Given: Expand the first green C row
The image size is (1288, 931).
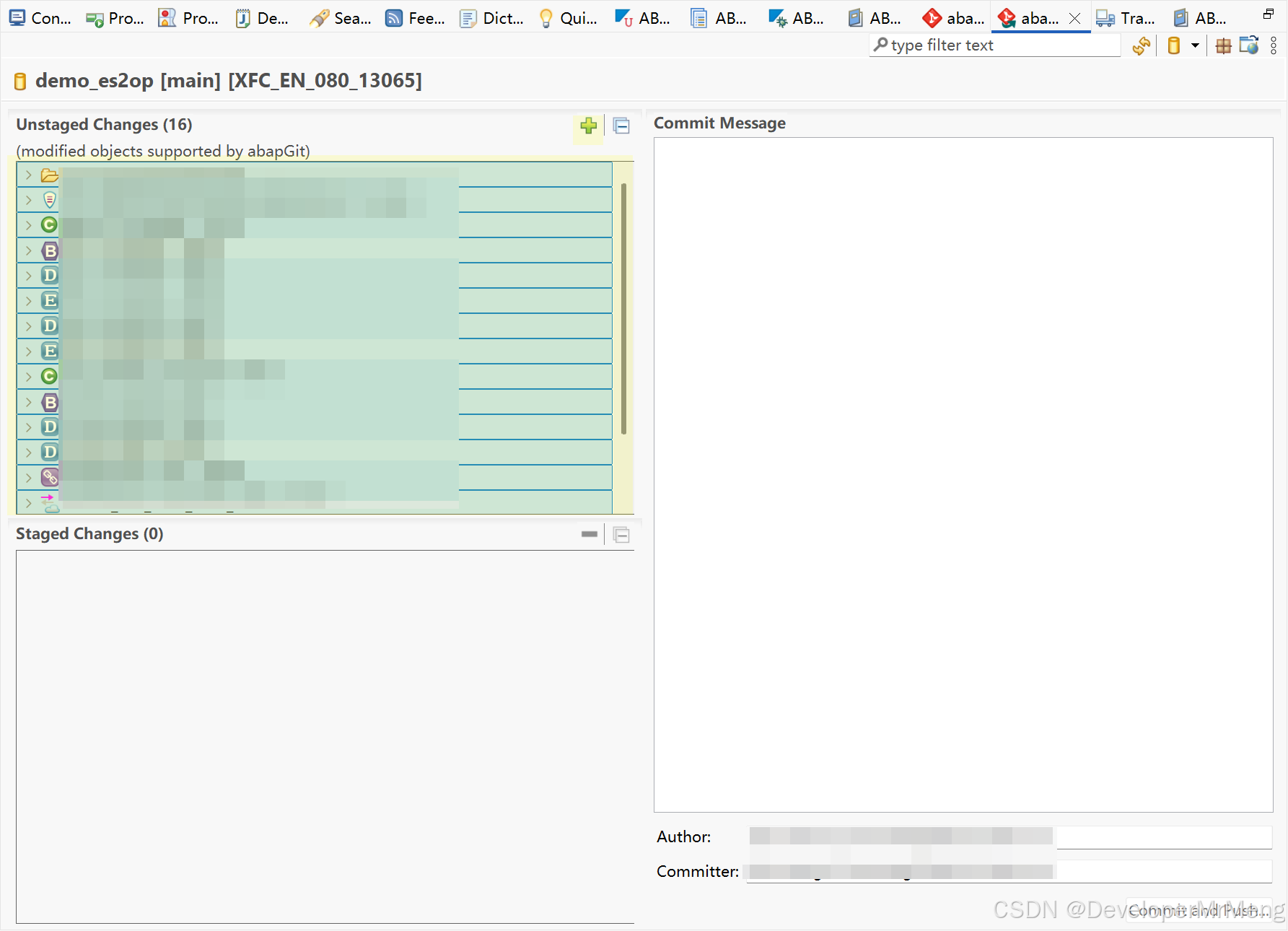Looking at the screenshot, I should (28, 225).
